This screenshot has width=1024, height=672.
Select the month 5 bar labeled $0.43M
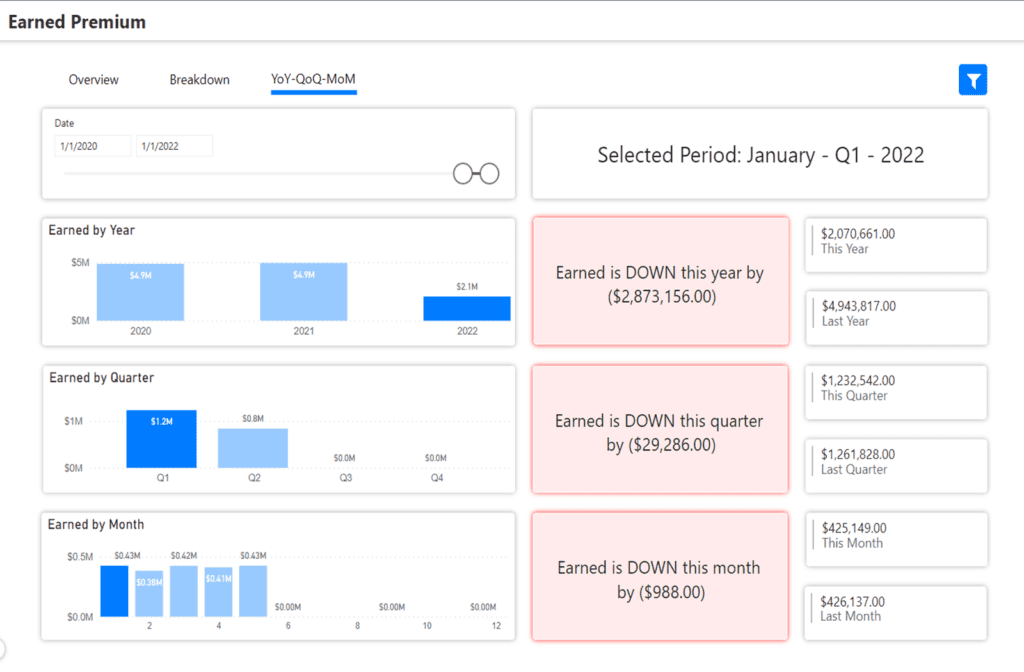tap(253, 591)
